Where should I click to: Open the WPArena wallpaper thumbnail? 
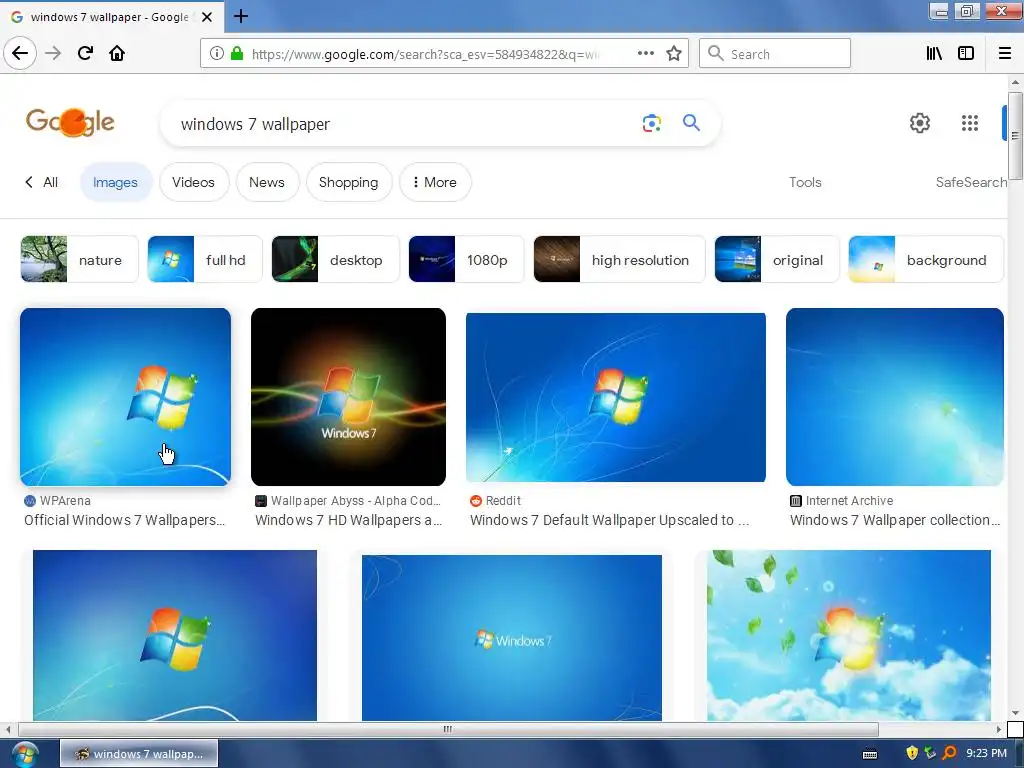125,397
